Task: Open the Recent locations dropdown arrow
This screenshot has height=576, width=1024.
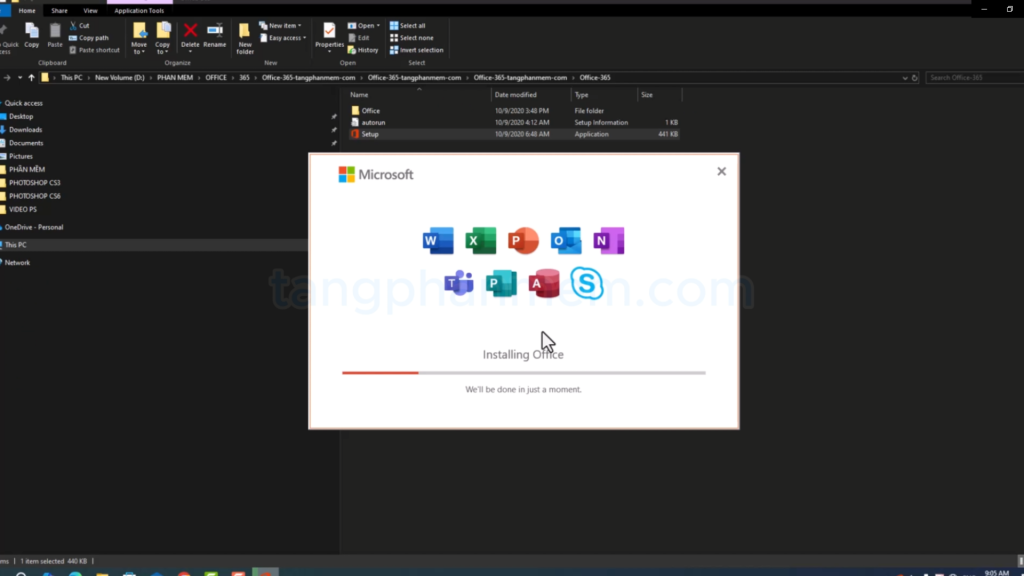Action: (20, 78)
